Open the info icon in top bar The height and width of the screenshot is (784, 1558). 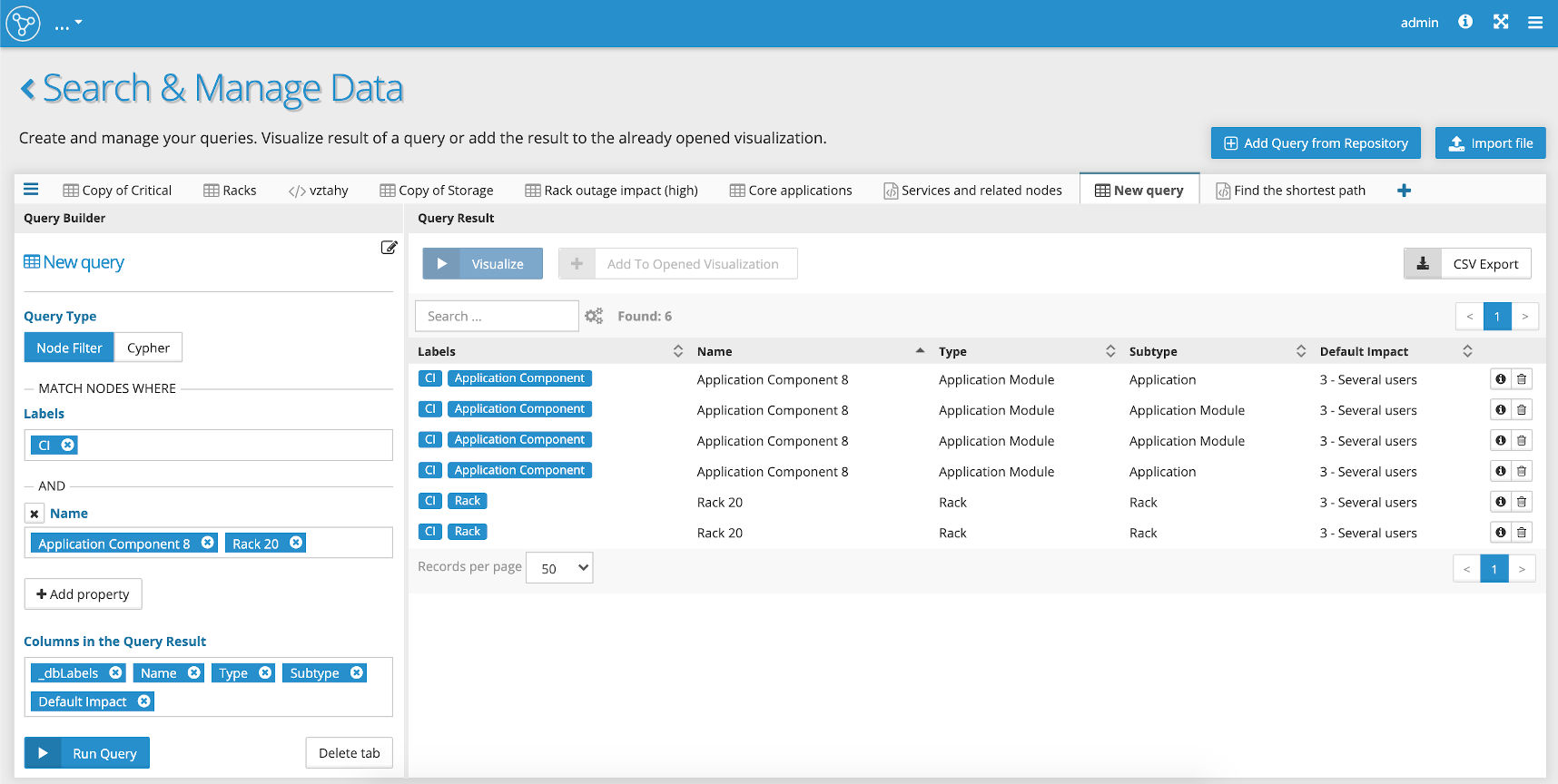(1465, 22)
